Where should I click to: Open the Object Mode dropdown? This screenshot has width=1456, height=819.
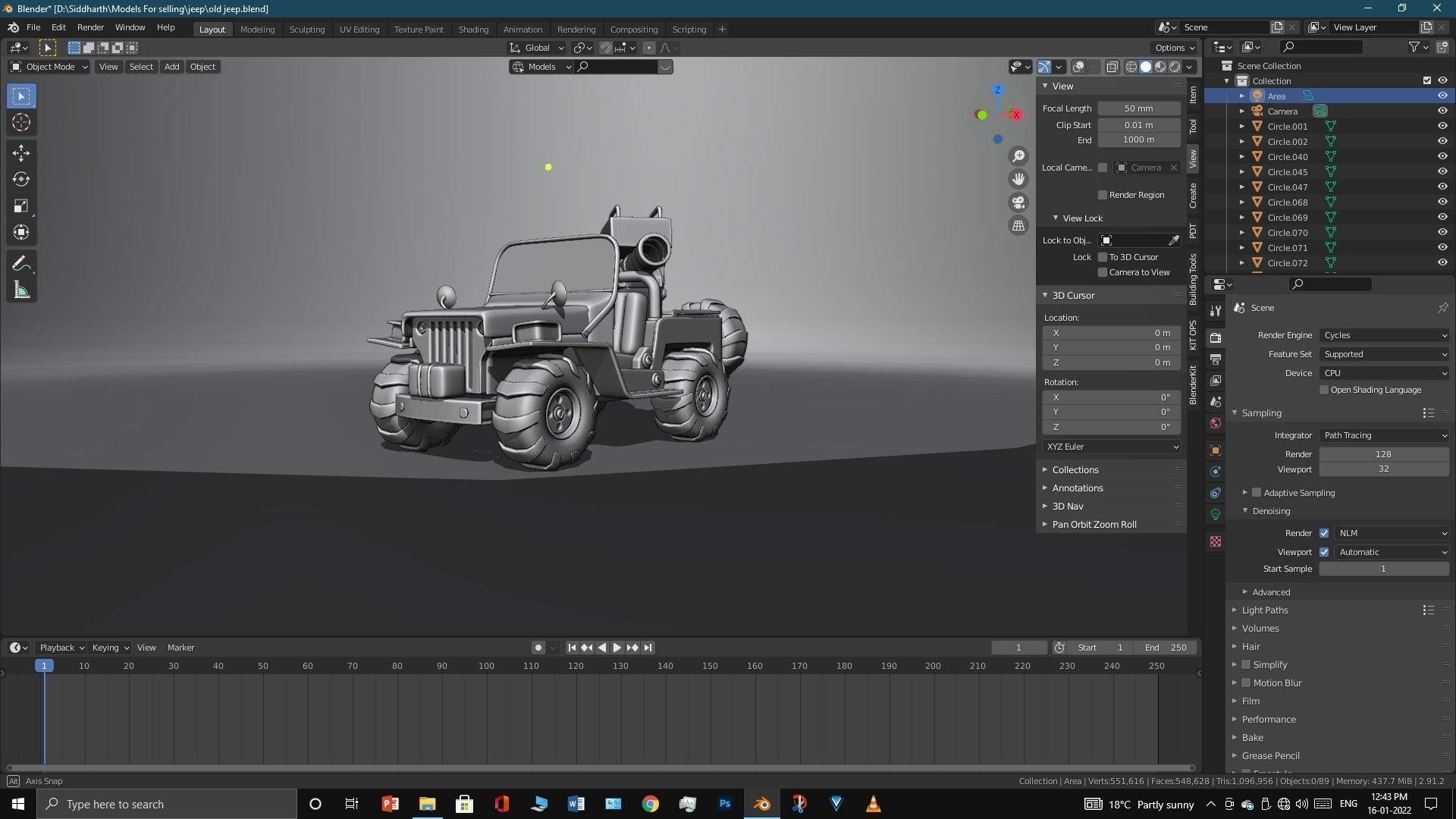pyautogui.click(x=49, y=67)
